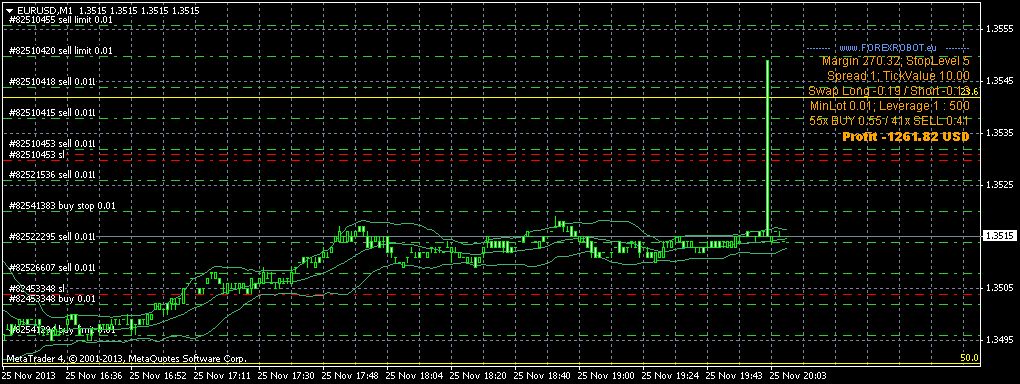Click the 25 Nov 19:24 time label

[x=671, y=376]
